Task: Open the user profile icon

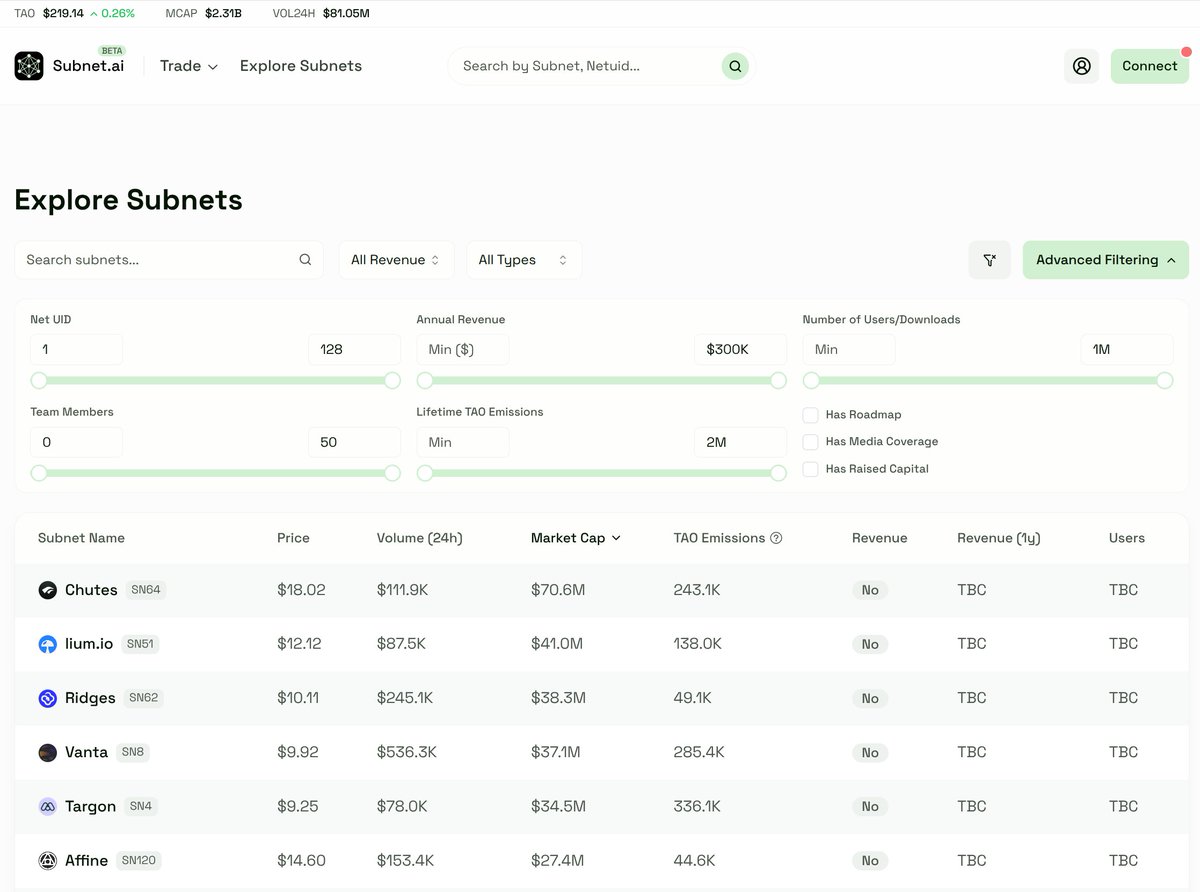Action: tap(1081, 66)
